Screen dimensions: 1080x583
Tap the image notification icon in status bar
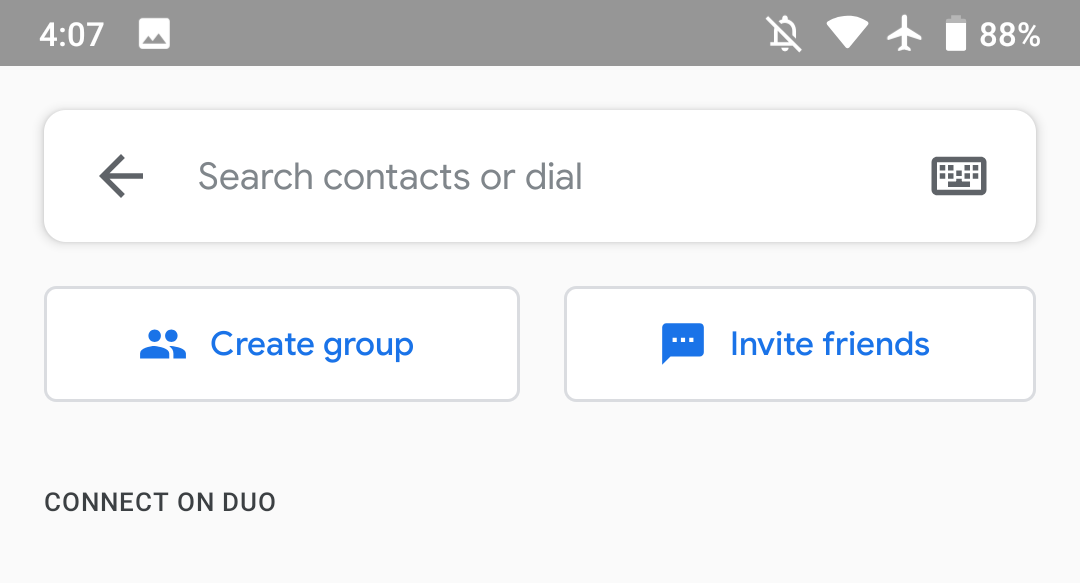(154, 34)
